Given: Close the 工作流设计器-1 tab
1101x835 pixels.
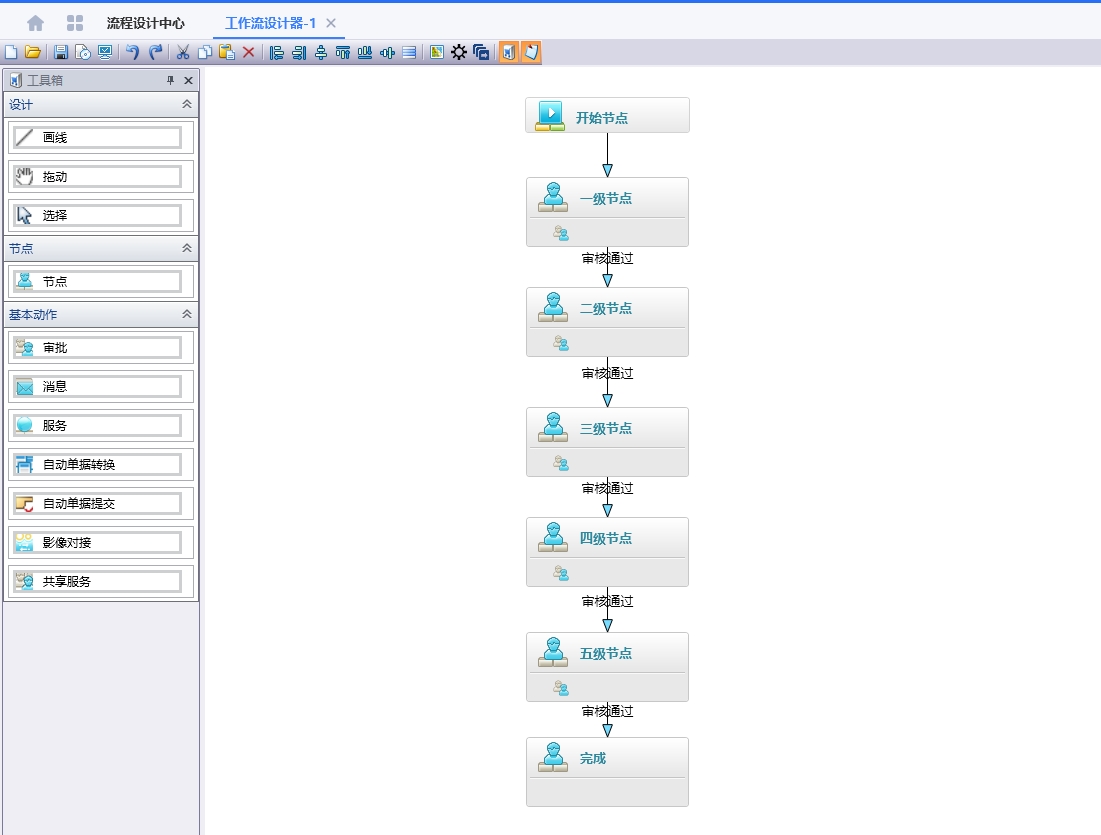Looking at the screenshot, I should (331, 22).
